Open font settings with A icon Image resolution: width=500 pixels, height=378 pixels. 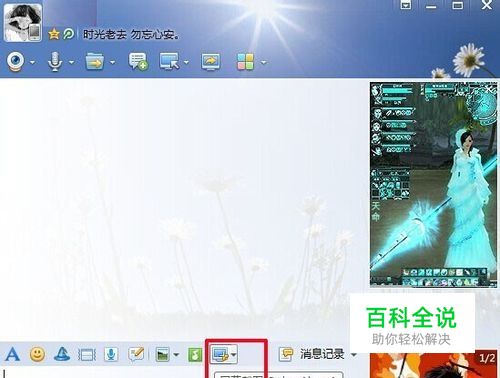[12, 354]
